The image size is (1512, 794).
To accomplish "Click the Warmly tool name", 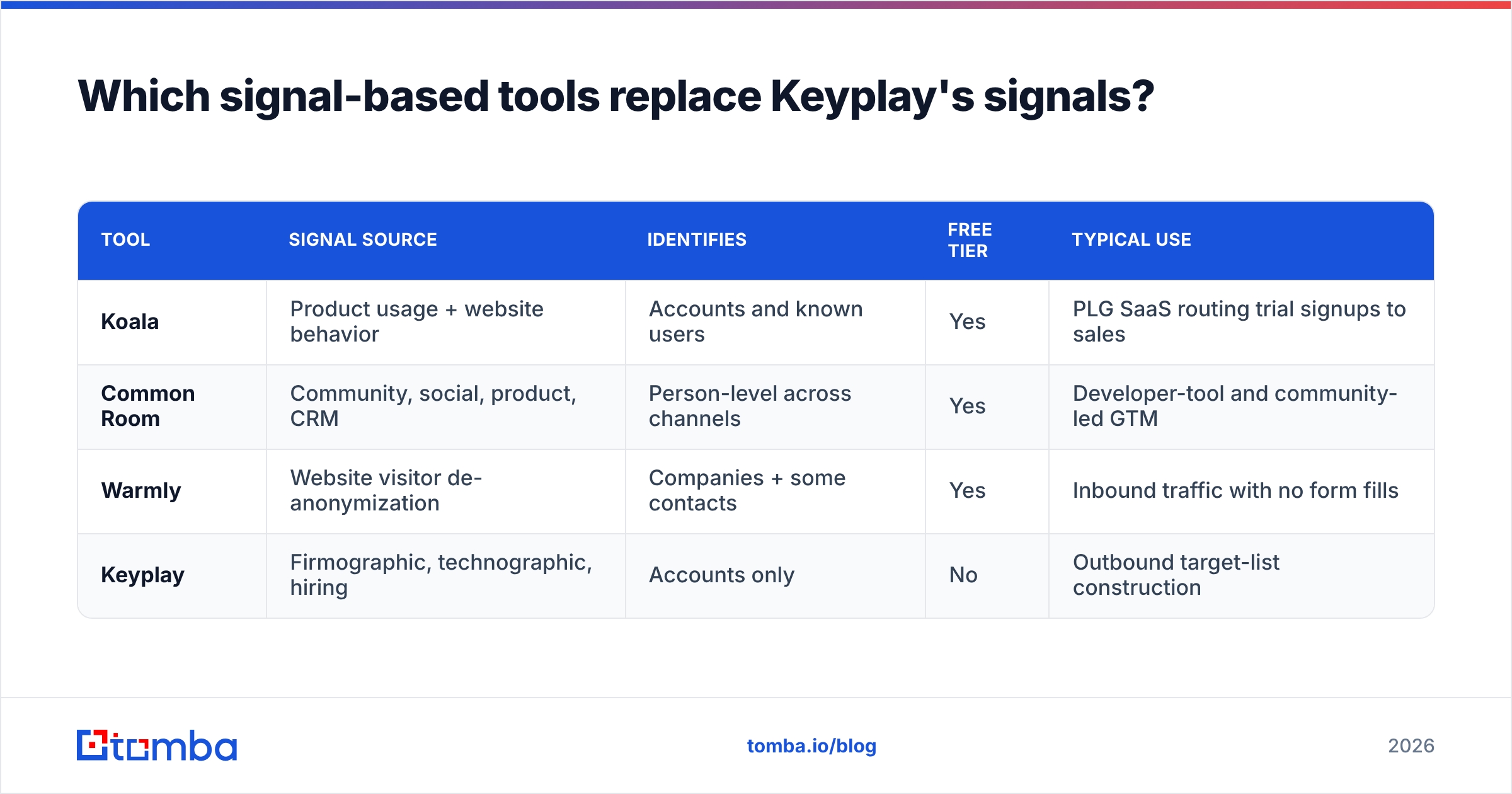I will pos(141,490).
